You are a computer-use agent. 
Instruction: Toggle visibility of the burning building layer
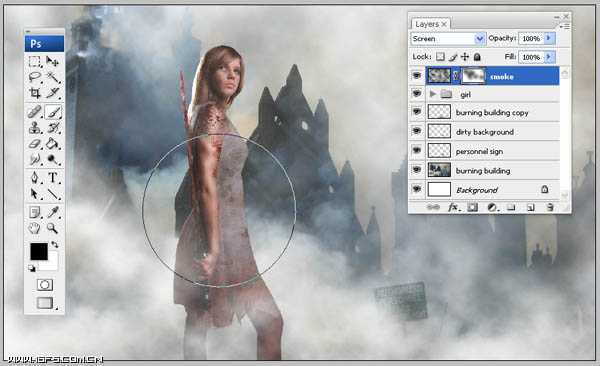coord(417,170)
